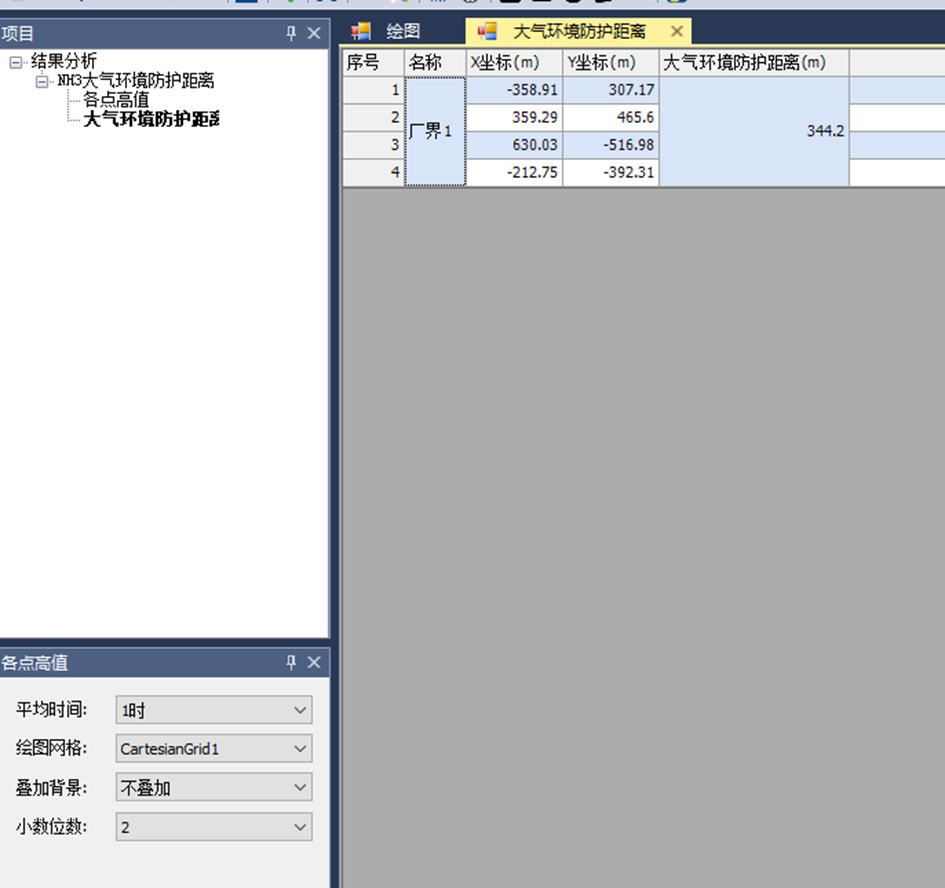The width and height of the screenshot is (945, 888).
Task: Open the 小数位数 dropdown set to 2
Action: pos(213,827)
